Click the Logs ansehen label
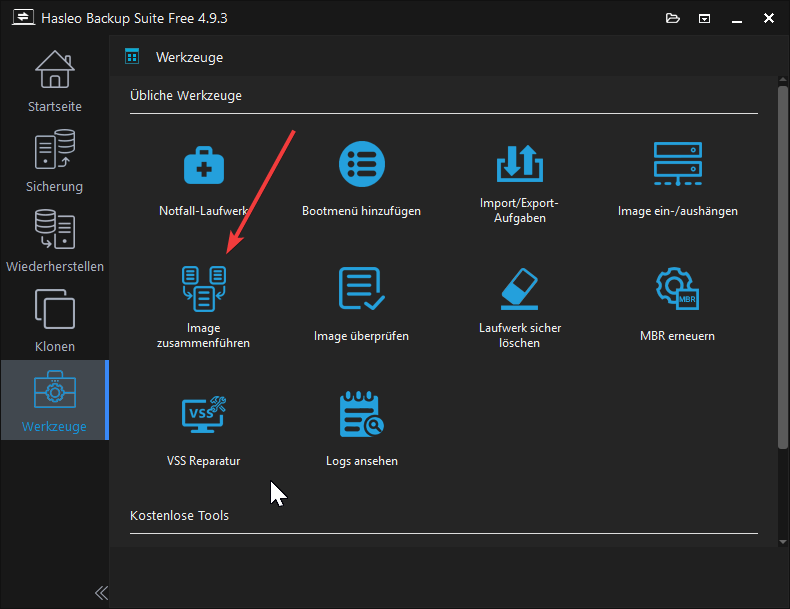Viewport: 790px width, 609px height. 362,460
